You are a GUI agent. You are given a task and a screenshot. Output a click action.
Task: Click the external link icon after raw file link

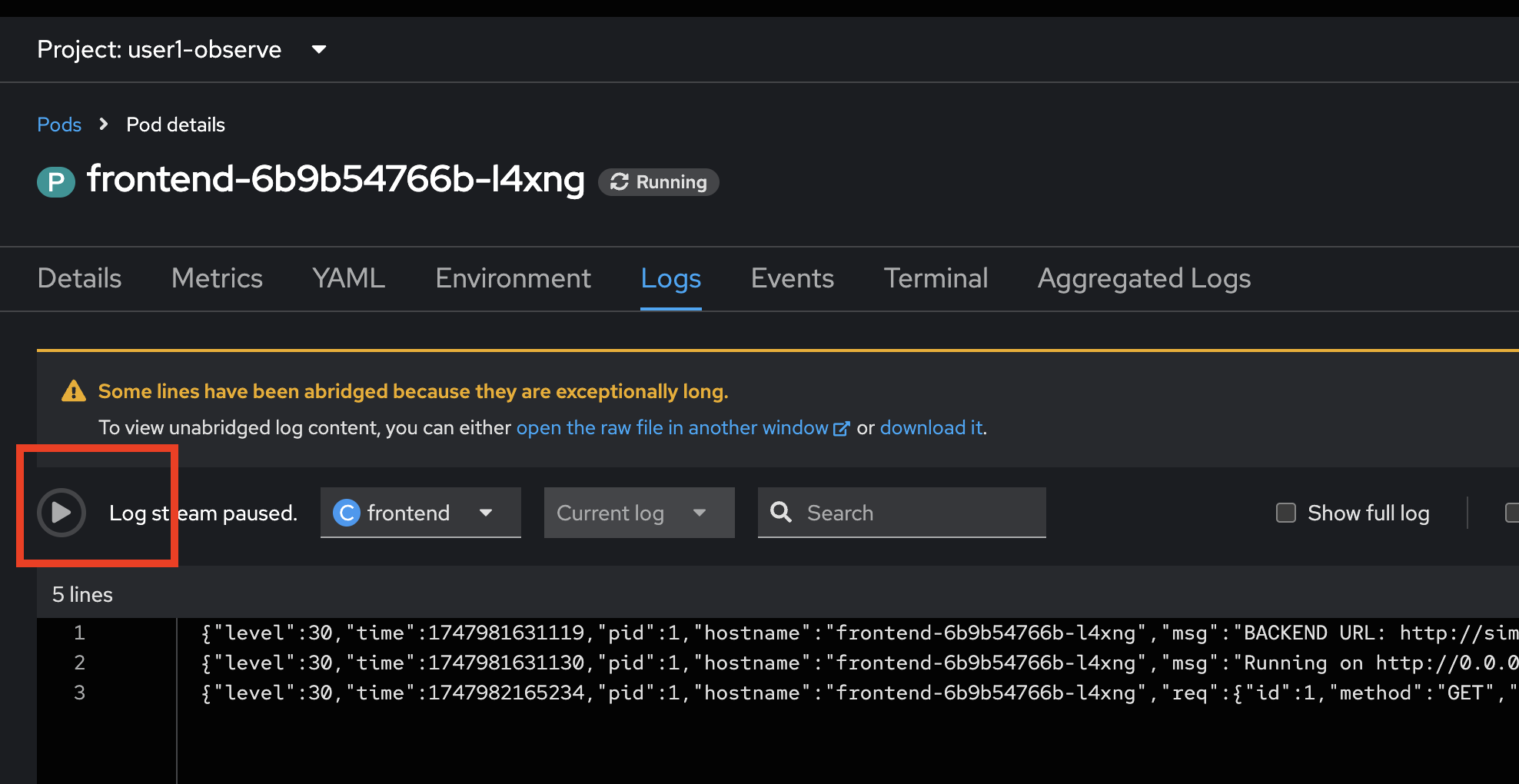pos(842,428)
